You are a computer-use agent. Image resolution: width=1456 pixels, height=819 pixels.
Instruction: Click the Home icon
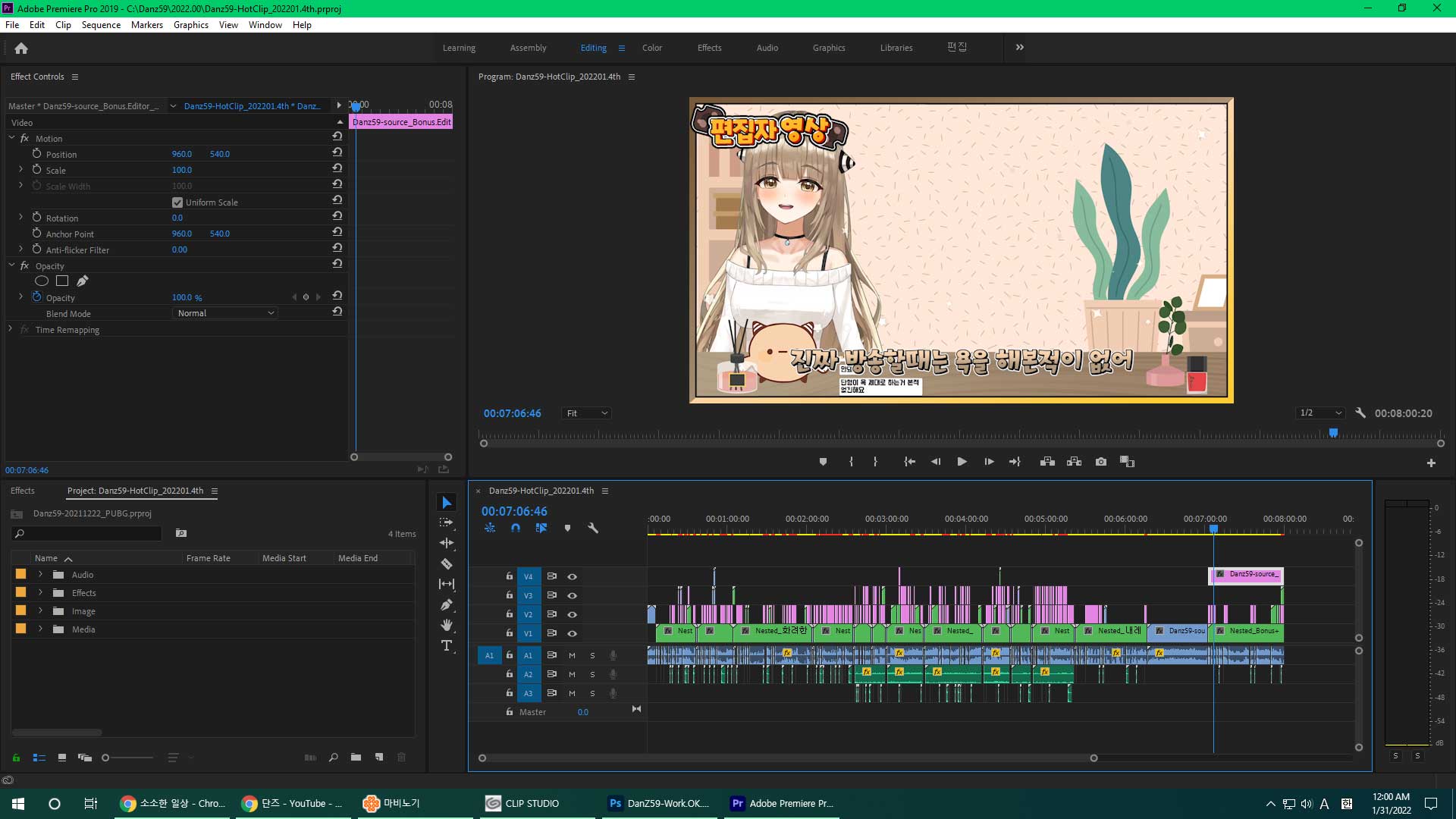click(21, 48)
